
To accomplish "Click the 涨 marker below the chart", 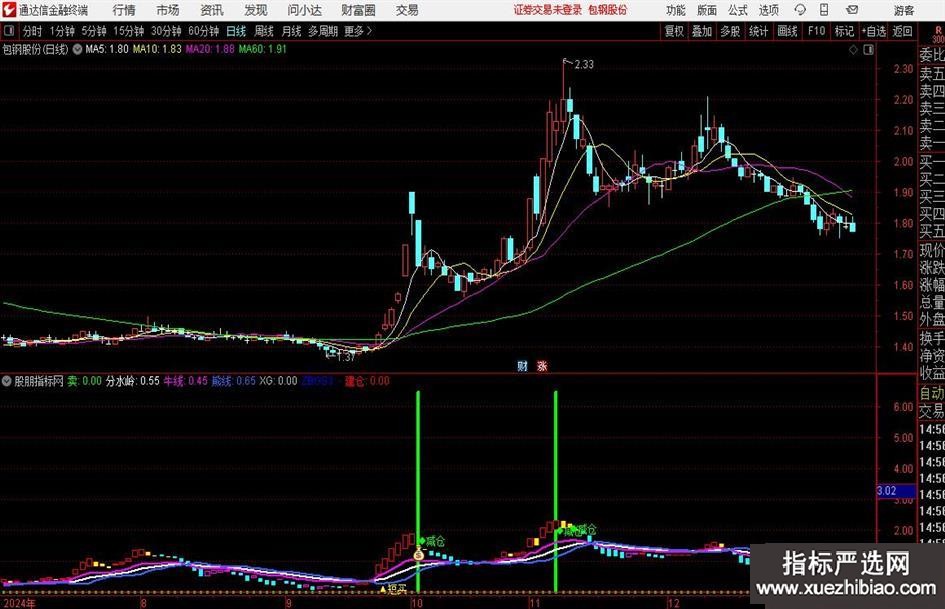I will 542,366.
